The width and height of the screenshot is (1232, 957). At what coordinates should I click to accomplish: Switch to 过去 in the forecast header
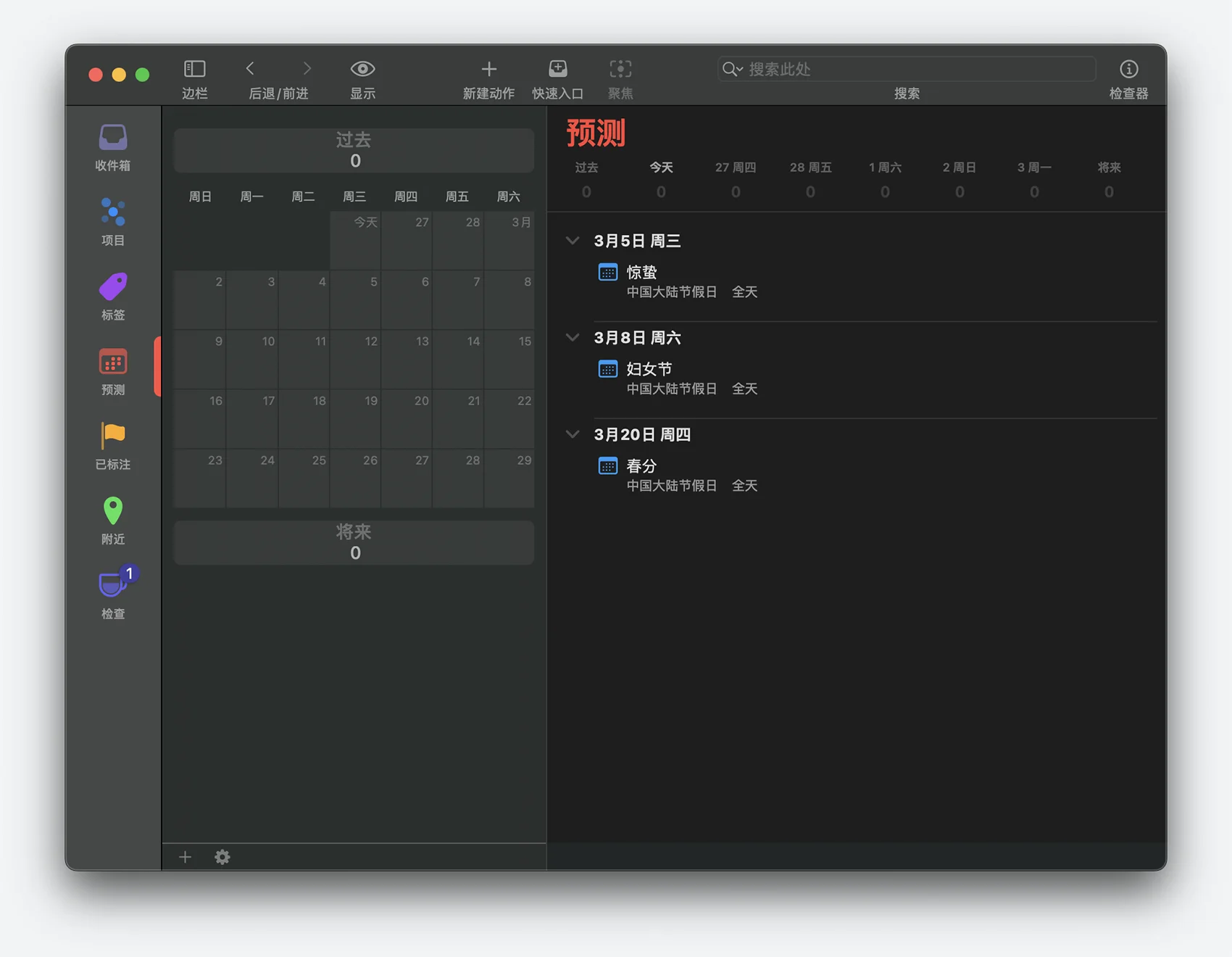[586, 179]
